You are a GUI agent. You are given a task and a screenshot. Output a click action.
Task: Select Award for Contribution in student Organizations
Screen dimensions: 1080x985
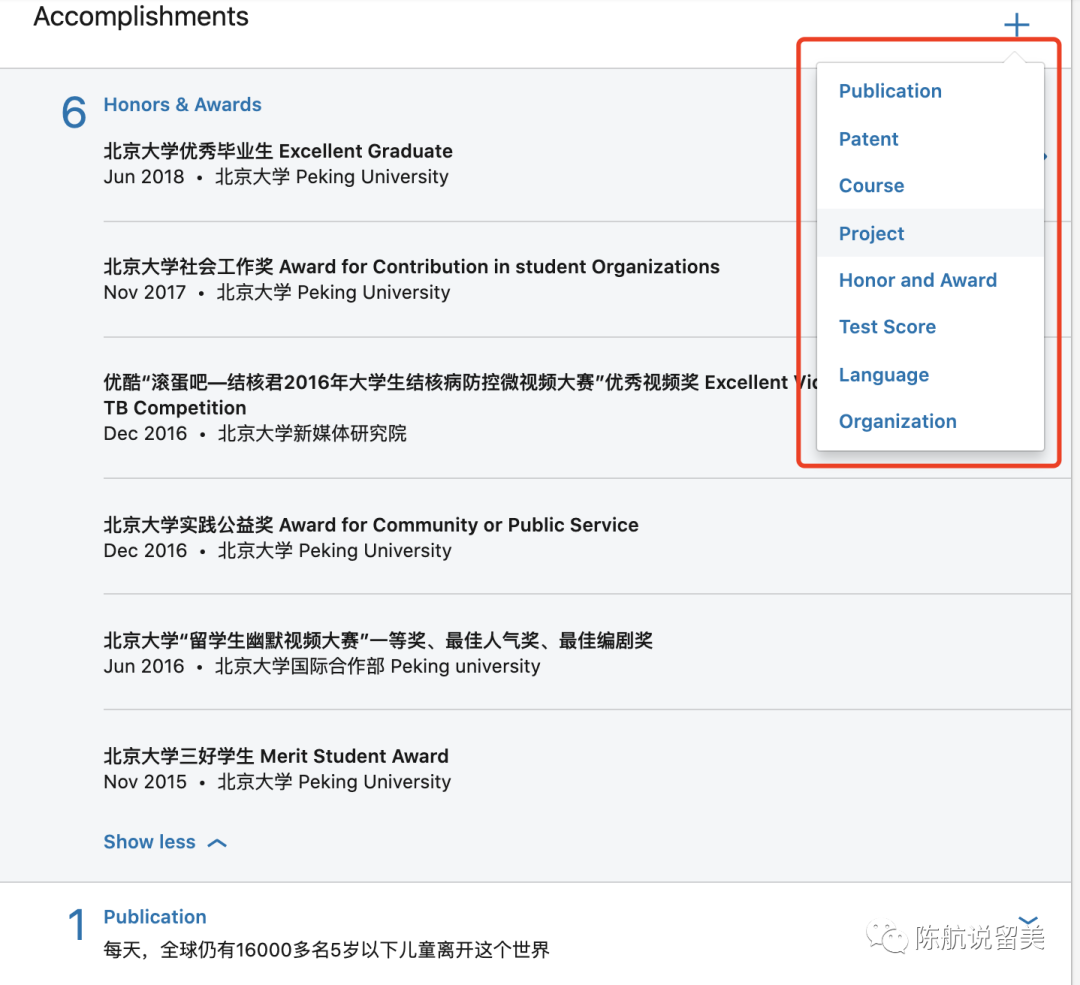point(411,267)
